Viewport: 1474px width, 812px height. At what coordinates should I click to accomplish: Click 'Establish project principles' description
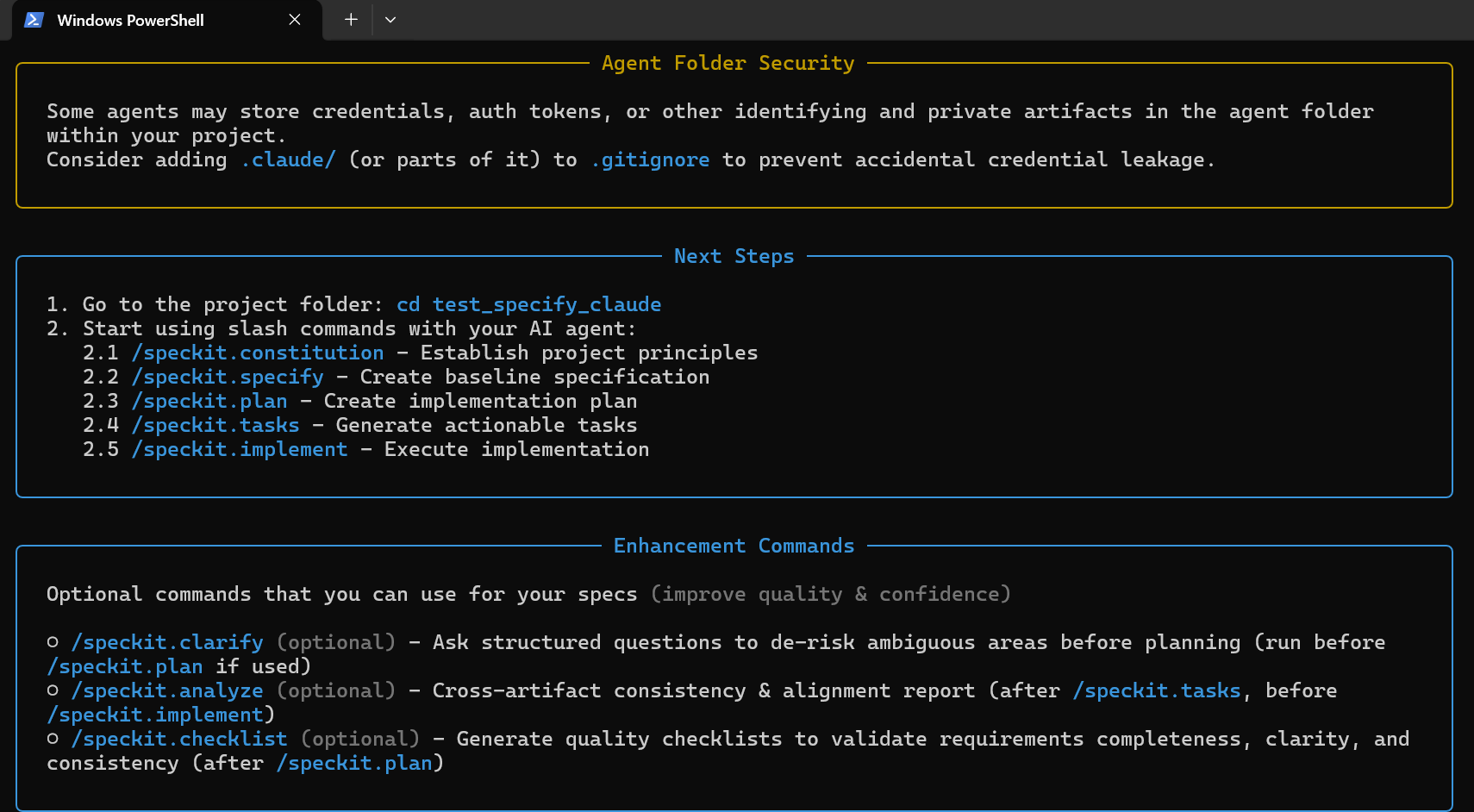589,353
